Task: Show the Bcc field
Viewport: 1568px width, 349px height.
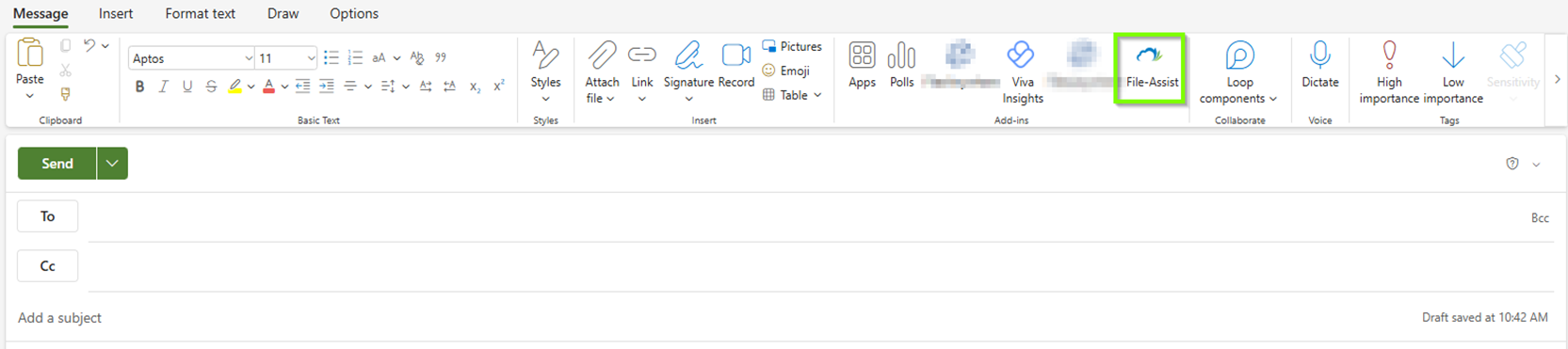Action: tap(1540, 218)
